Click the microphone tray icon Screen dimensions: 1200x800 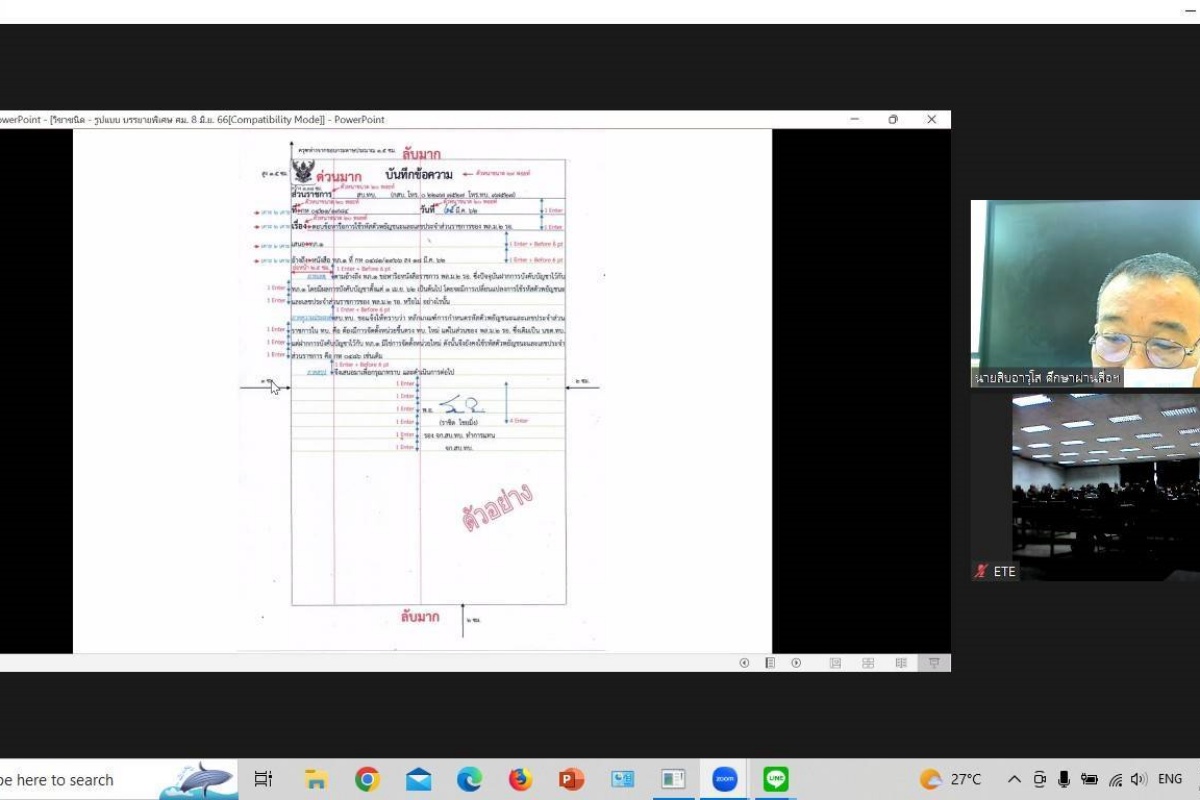[x=1064, y=779]
